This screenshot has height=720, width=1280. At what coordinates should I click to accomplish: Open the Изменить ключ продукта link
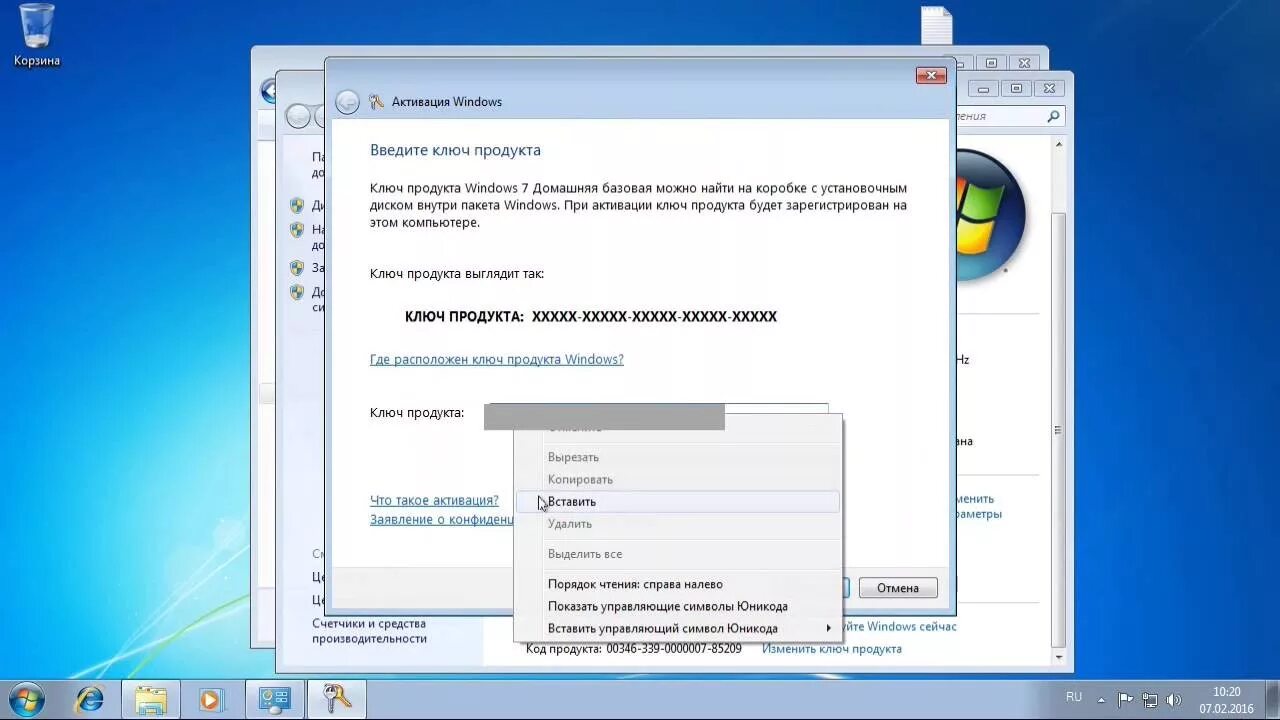click(832, 649)
